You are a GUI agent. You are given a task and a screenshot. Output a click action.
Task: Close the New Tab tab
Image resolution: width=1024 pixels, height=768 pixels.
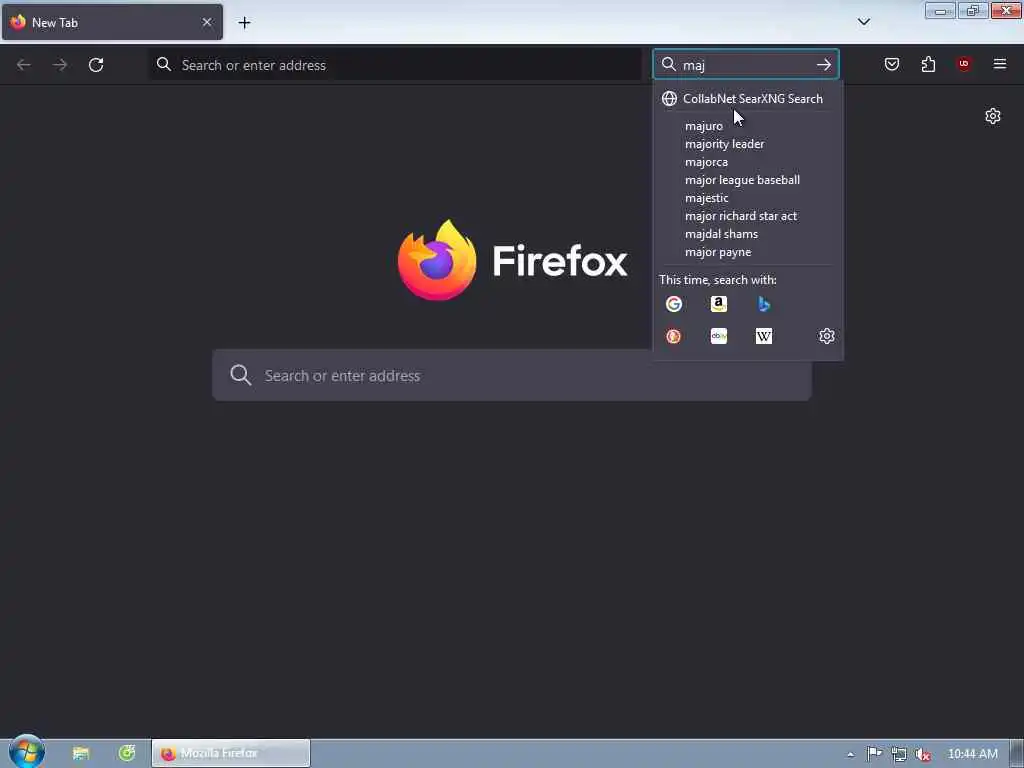tap(207, 22)
